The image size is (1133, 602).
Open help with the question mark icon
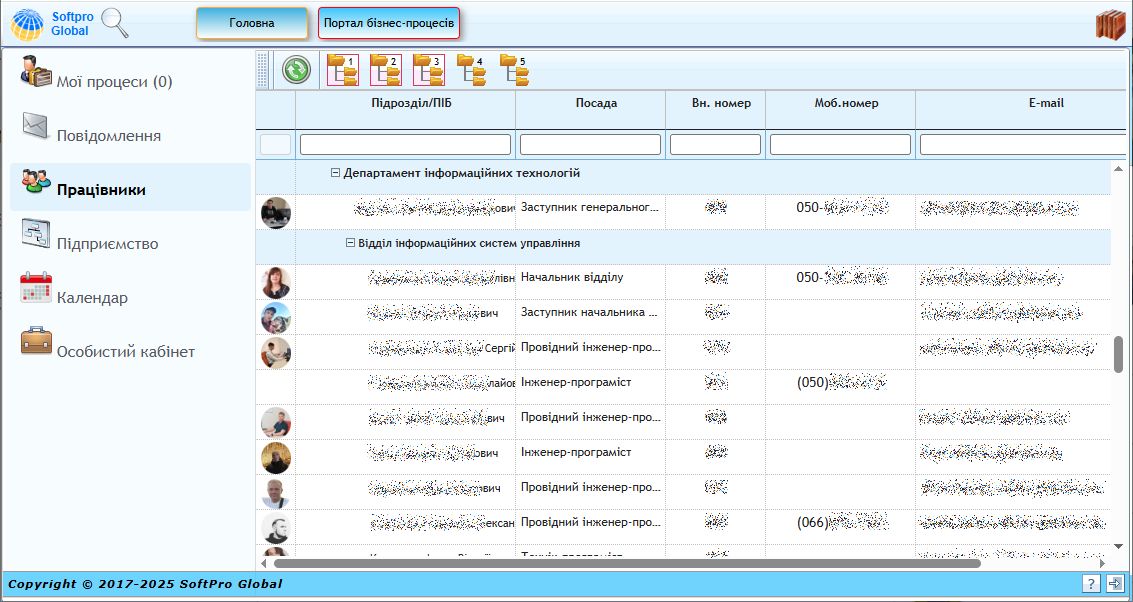[x=1091, y=583]
